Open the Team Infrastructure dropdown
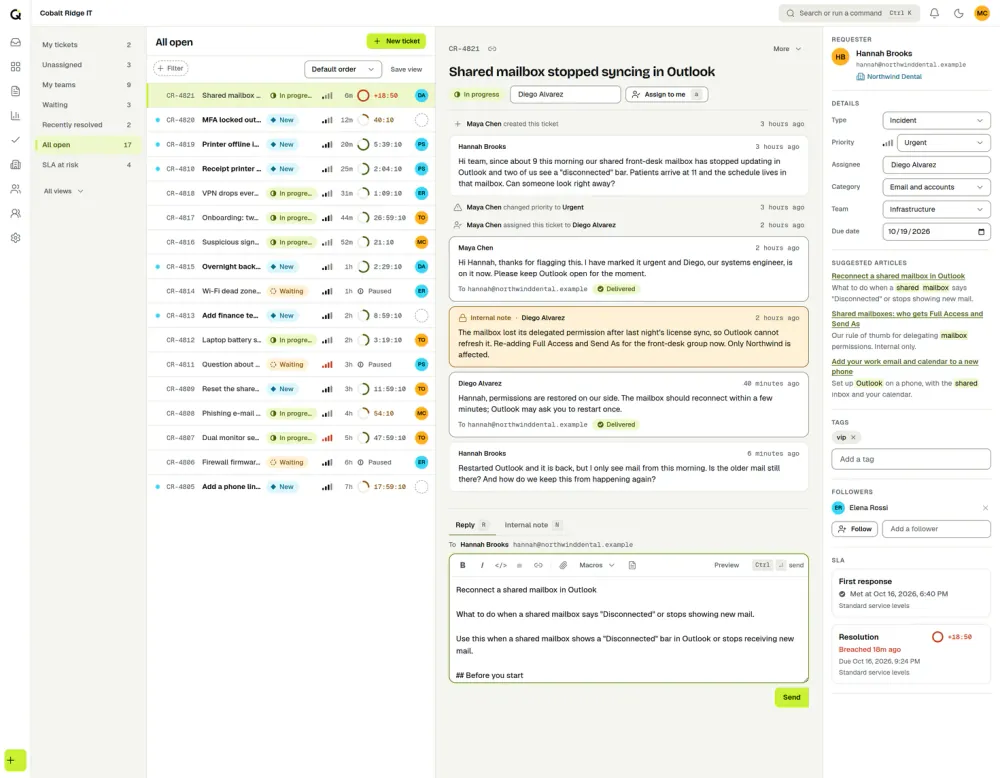The image size is (1000, 778). click(x=936, y=209)
